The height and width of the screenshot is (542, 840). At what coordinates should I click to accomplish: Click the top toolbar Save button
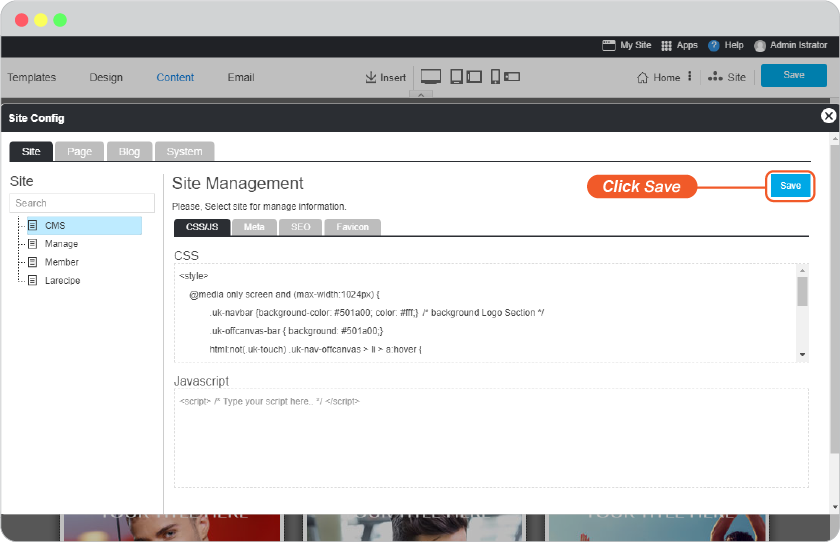pos(793,75)
